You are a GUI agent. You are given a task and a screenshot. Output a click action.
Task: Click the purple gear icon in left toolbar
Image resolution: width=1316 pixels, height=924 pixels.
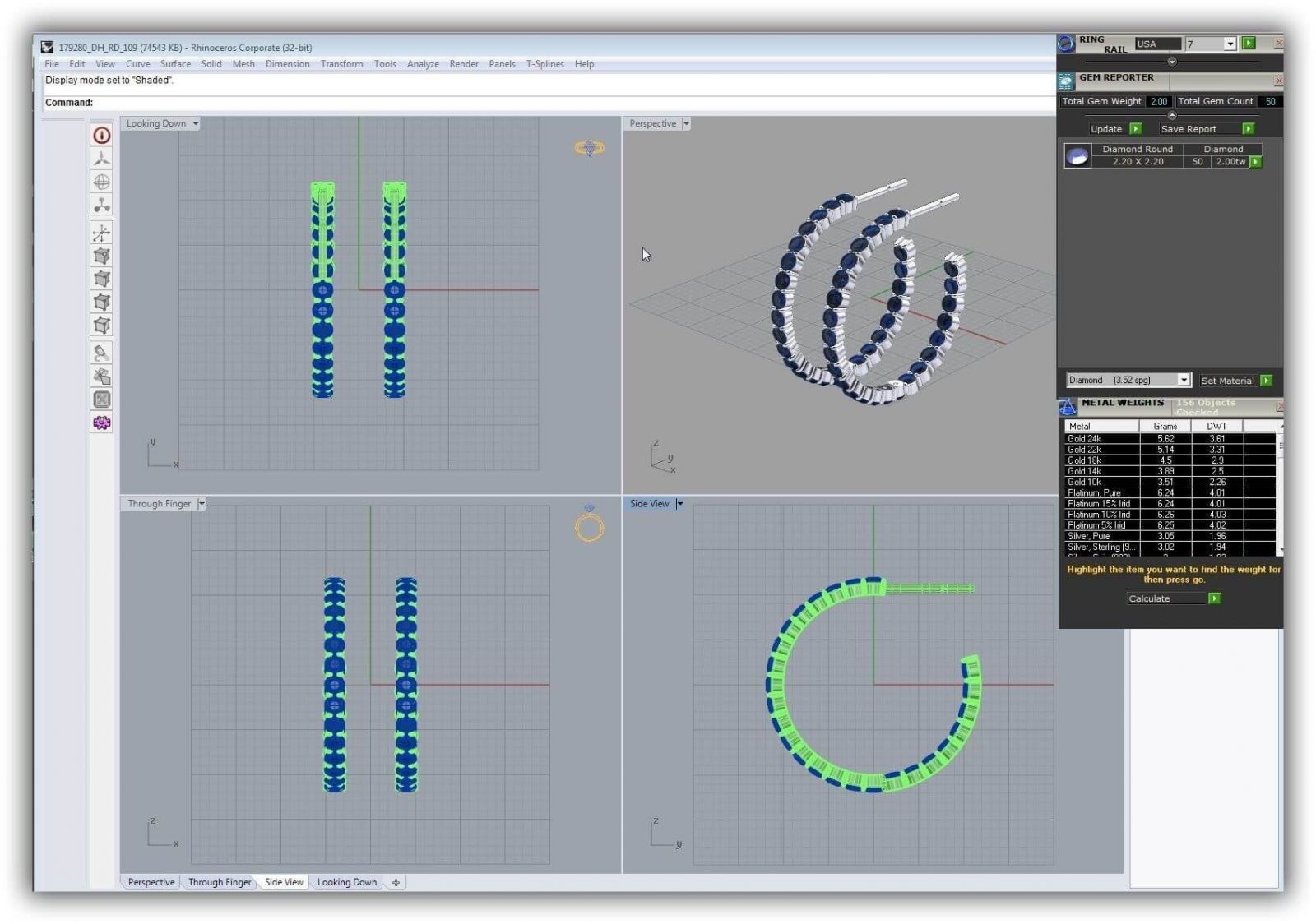(101, 423)
